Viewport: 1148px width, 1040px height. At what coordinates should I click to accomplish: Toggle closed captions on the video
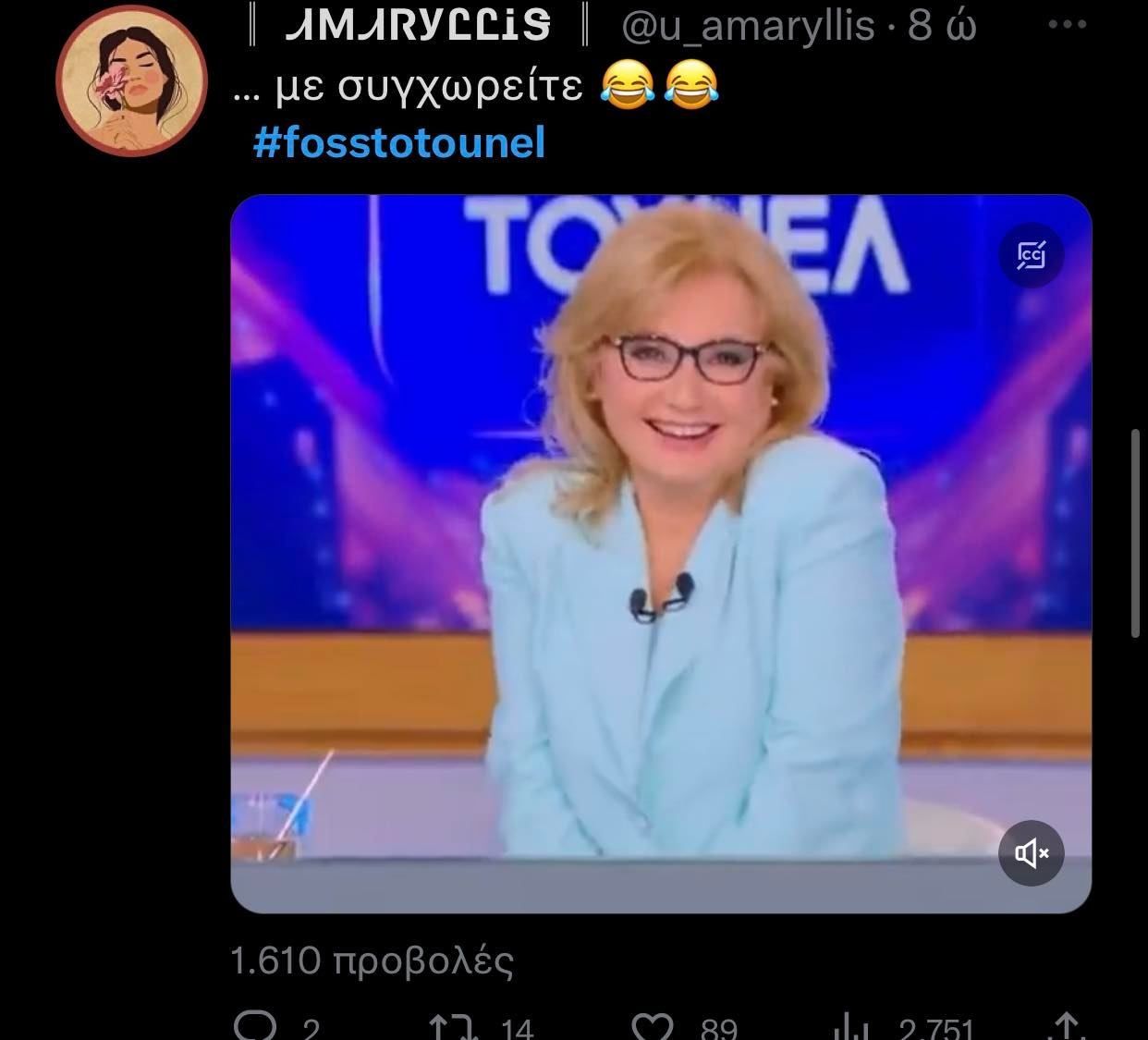coord(1031,254)
